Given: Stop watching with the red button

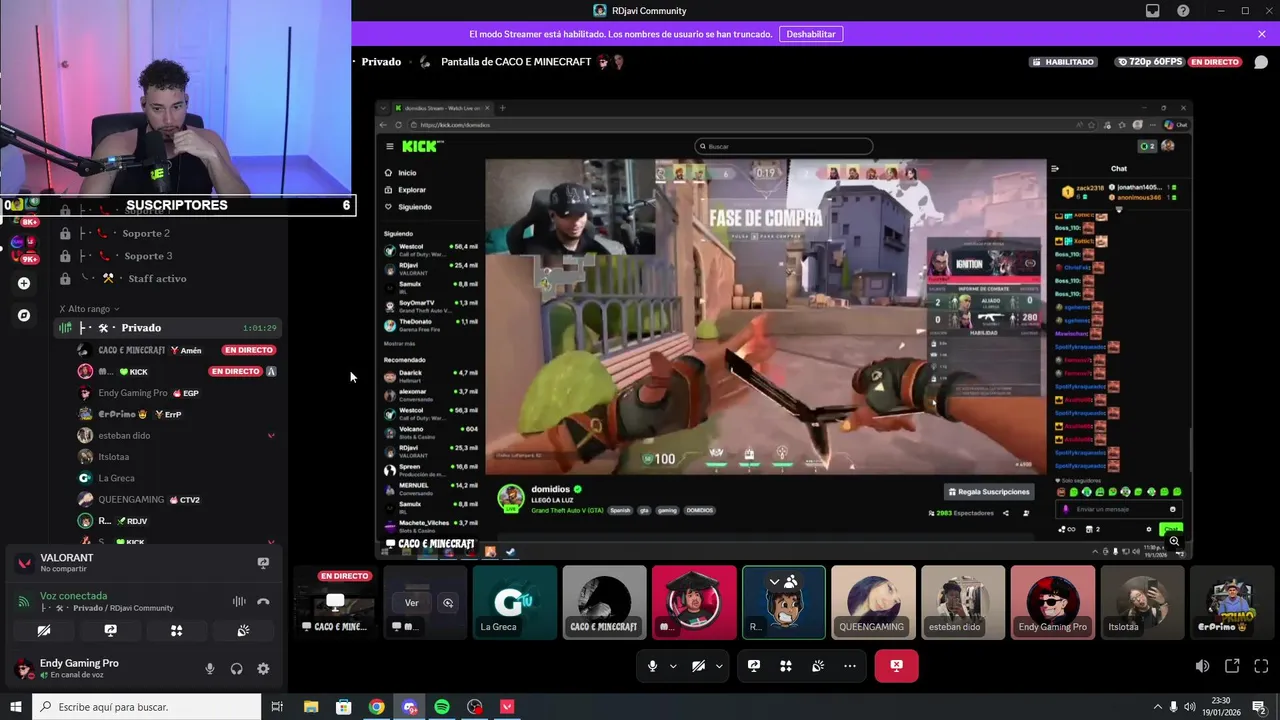Looking at the screenshot, I should click(x=896, y=666).
